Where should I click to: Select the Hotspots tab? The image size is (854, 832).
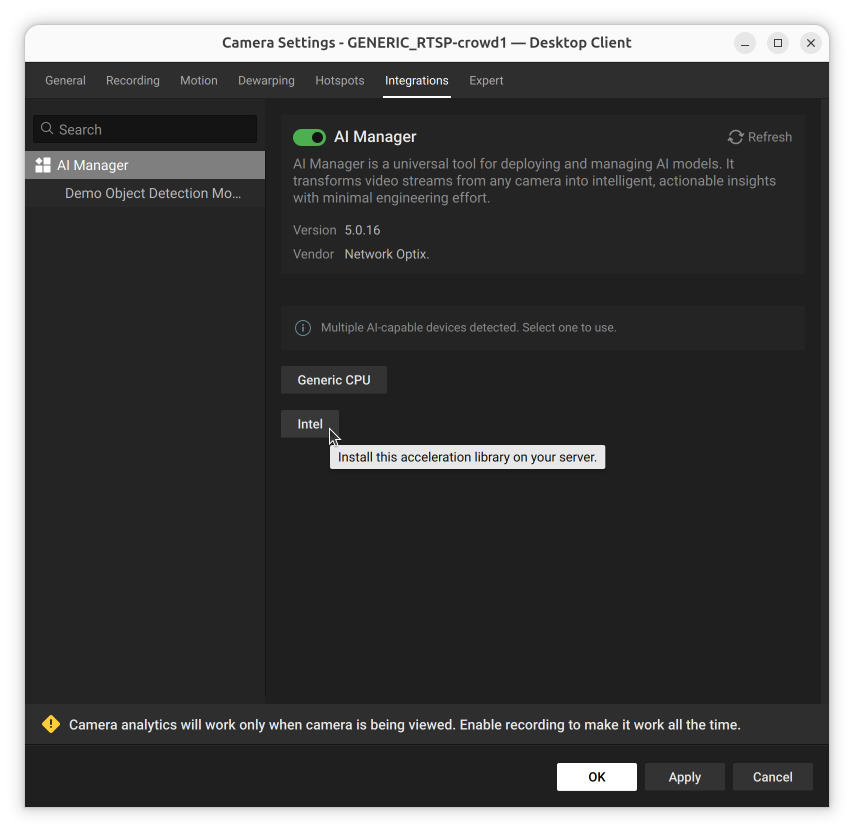(340, 81)
